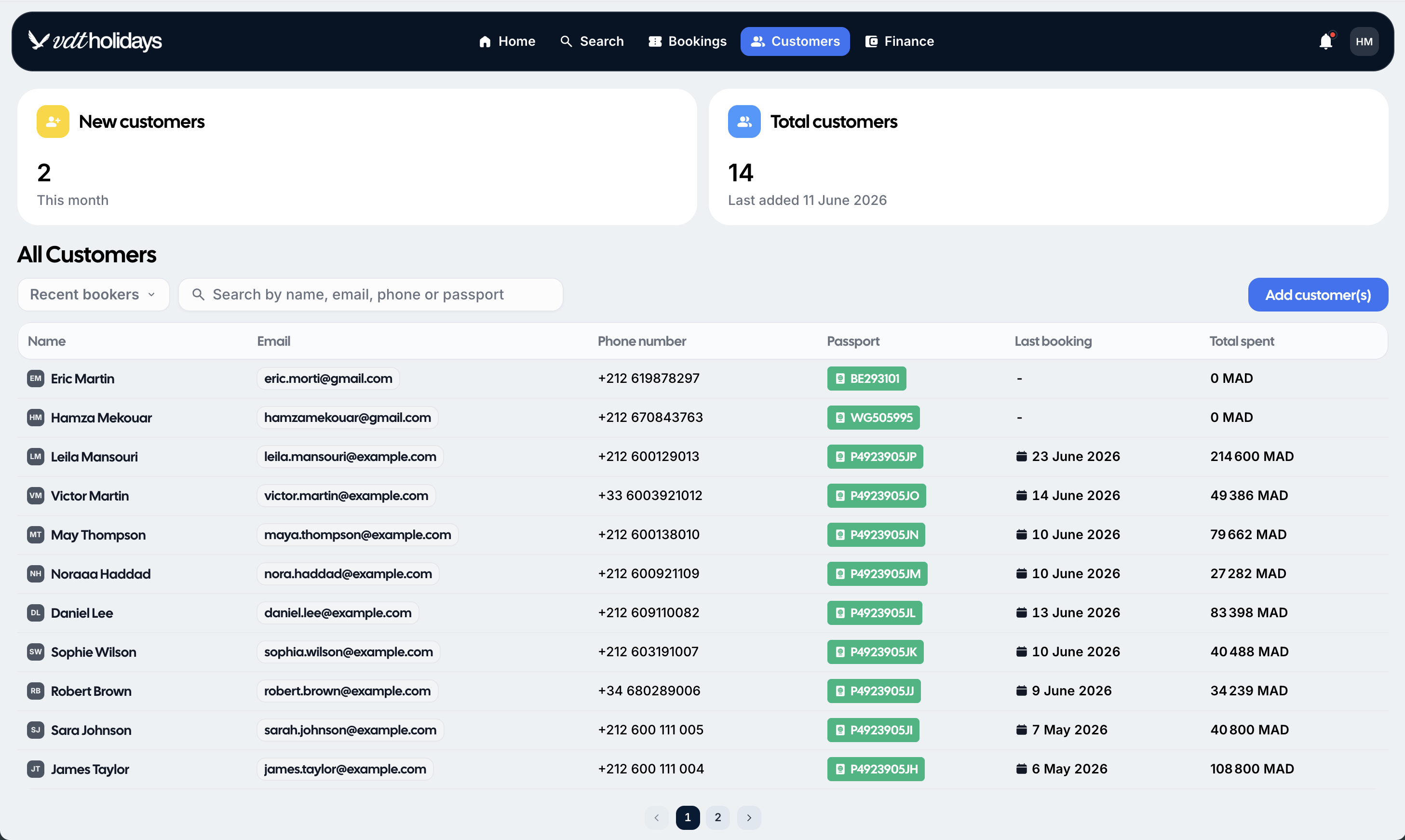This screenshot has height=840, width=1405.
Task: Click the previous page arrow
Action: 656,817
